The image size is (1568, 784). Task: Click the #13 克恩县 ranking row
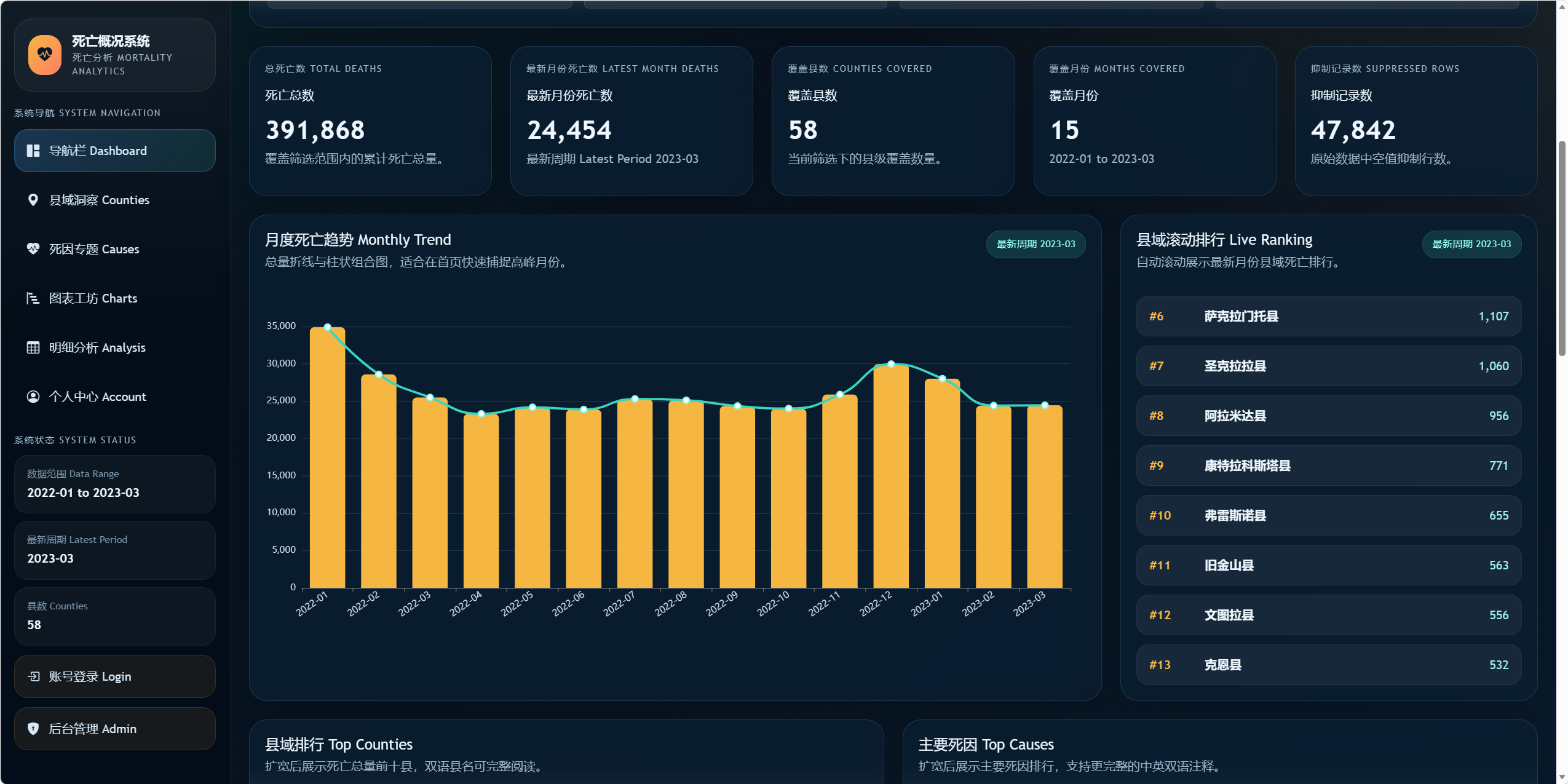(x=1328, y=665)
